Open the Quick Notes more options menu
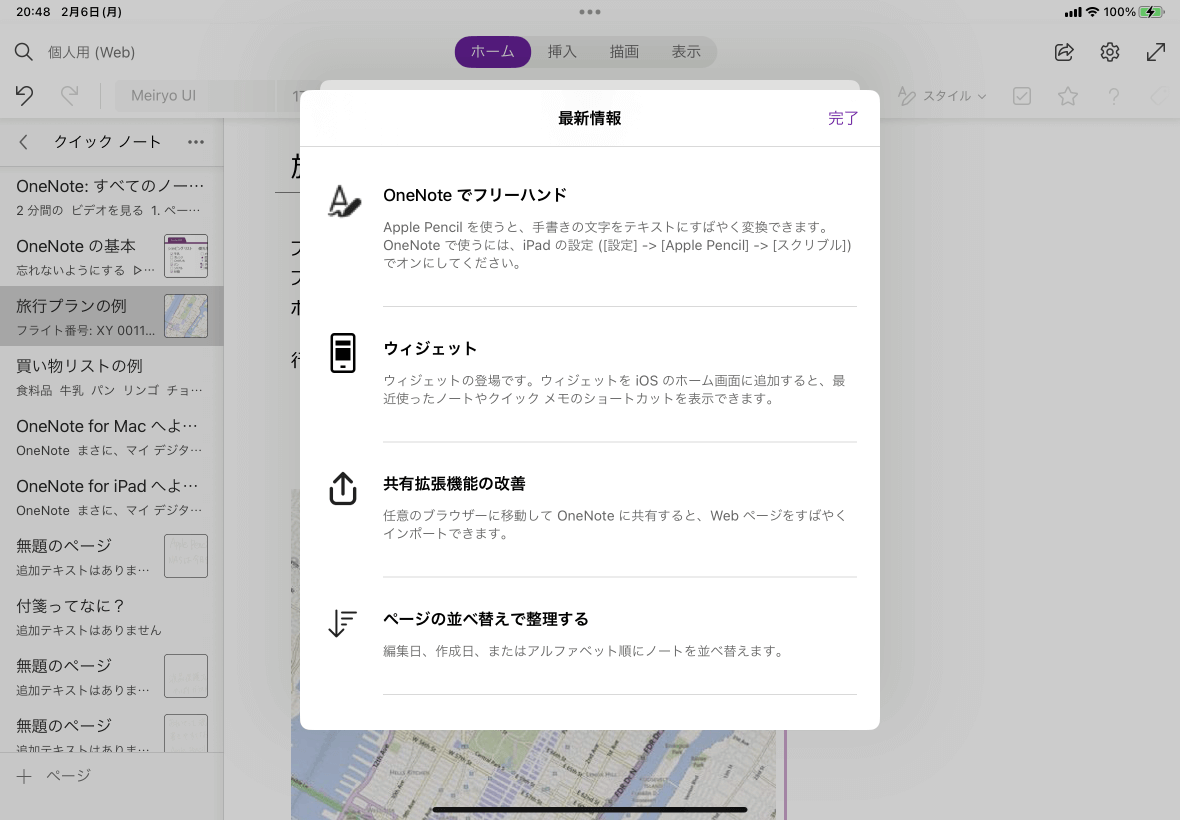 196,142
